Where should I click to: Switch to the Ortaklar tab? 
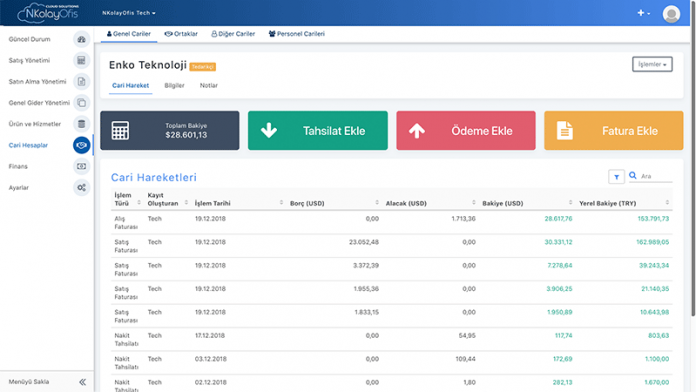click(181, 34)
